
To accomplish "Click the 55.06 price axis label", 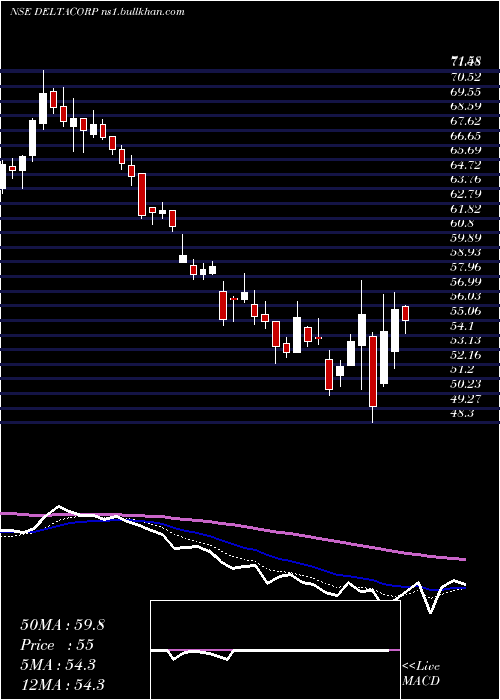I will point(465,311).
